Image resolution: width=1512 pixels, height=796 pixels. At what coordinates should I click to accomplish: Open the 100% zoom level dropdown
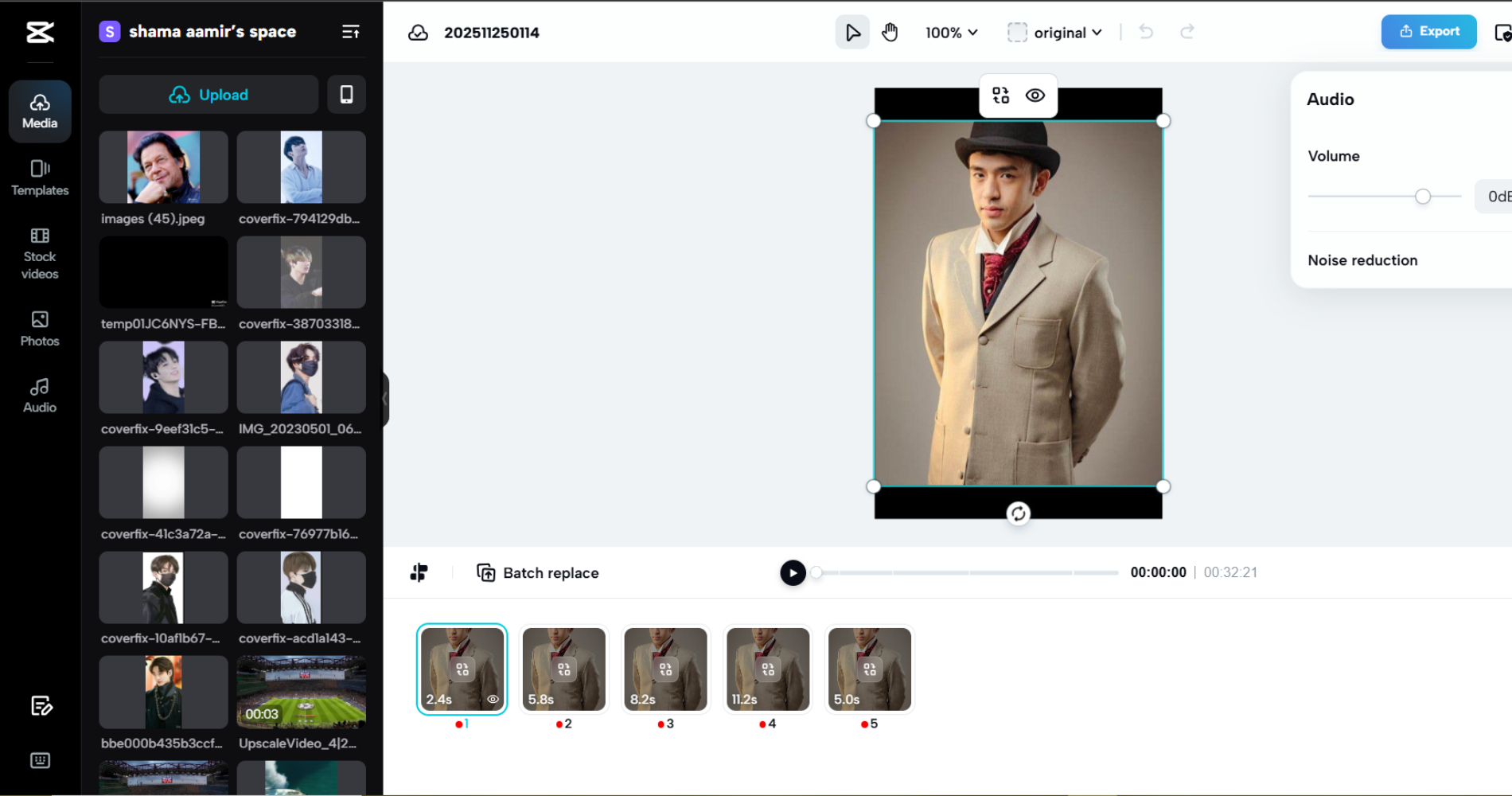point(952,33)
